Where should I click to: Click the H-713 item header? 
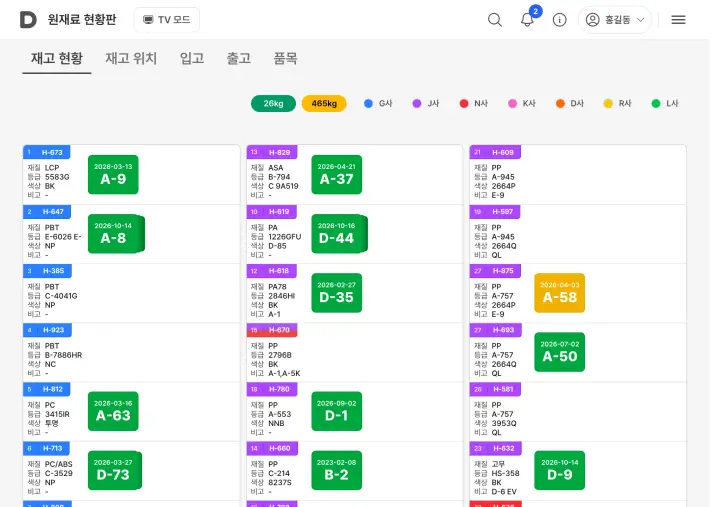[x=46, y=449]
